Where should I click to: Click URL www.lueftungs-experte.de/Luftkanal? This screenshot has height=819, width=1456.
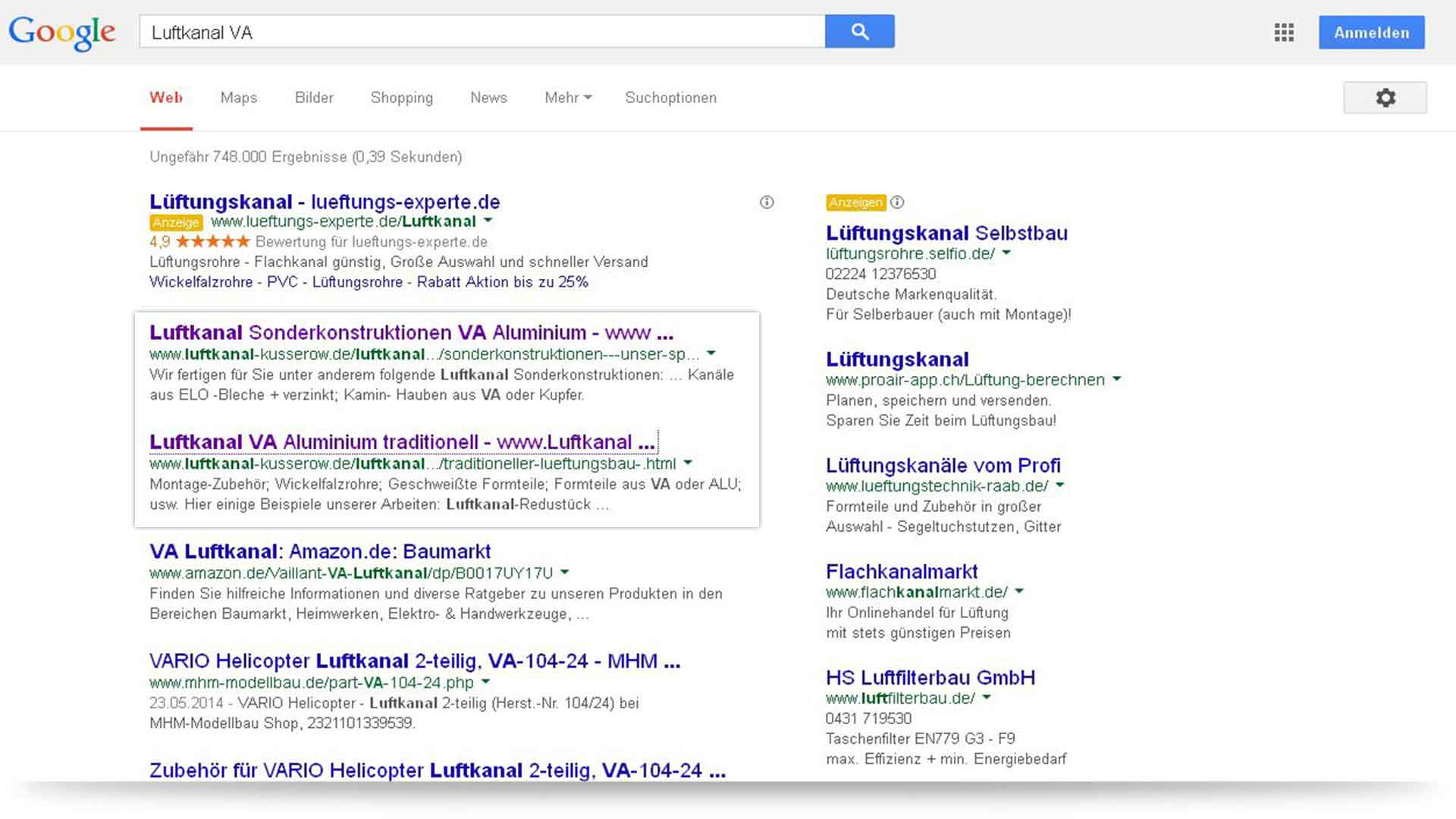click(344, 221)
